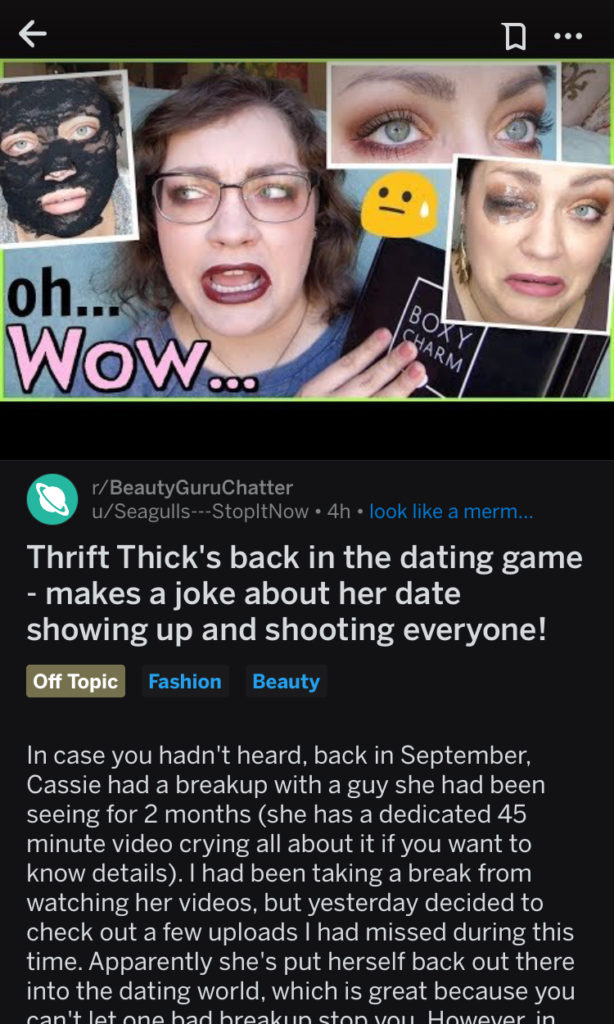Tap the sweating emoji in the thumbnail

click(x=399, y=204)
